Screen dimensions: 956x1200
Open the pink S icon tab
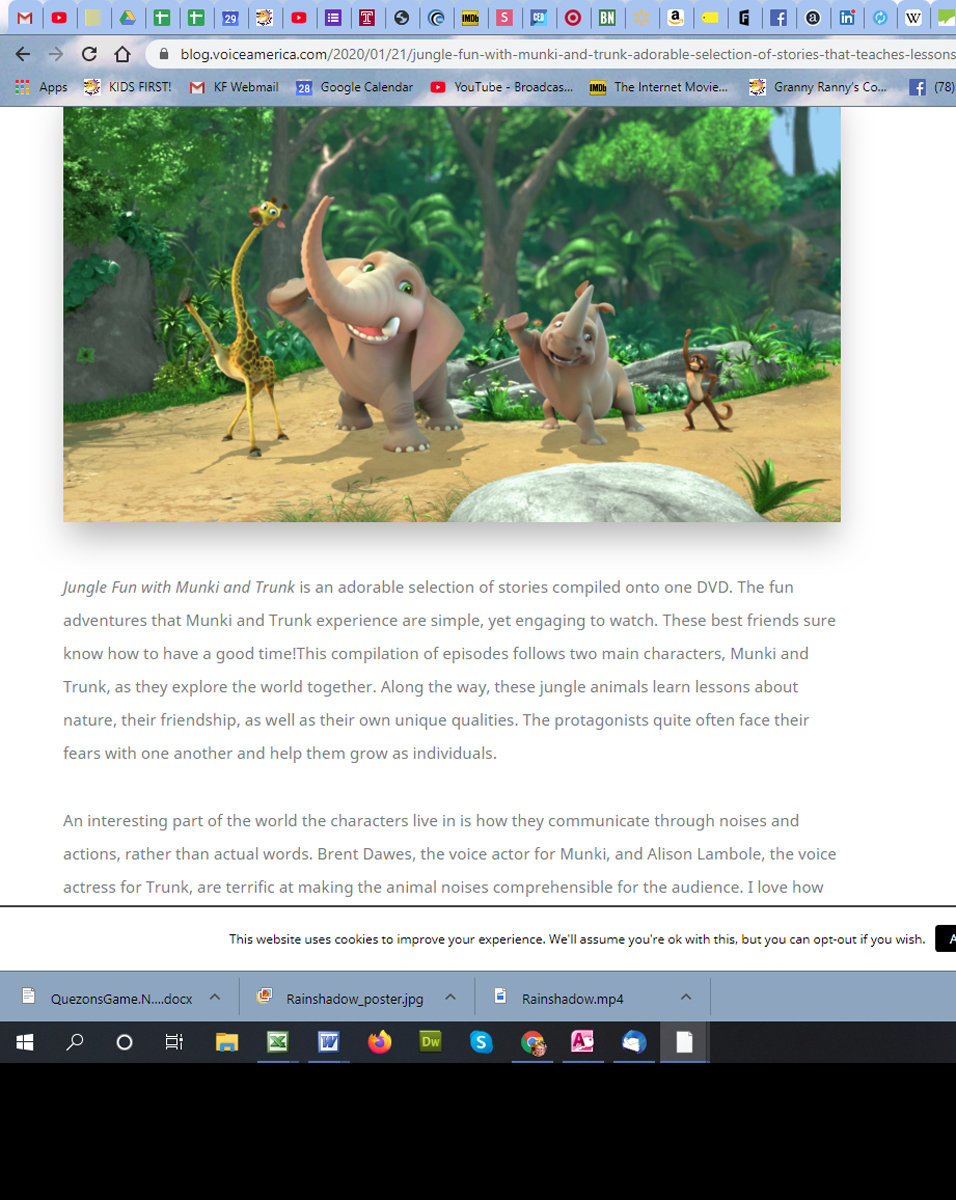tap(504, 17)
